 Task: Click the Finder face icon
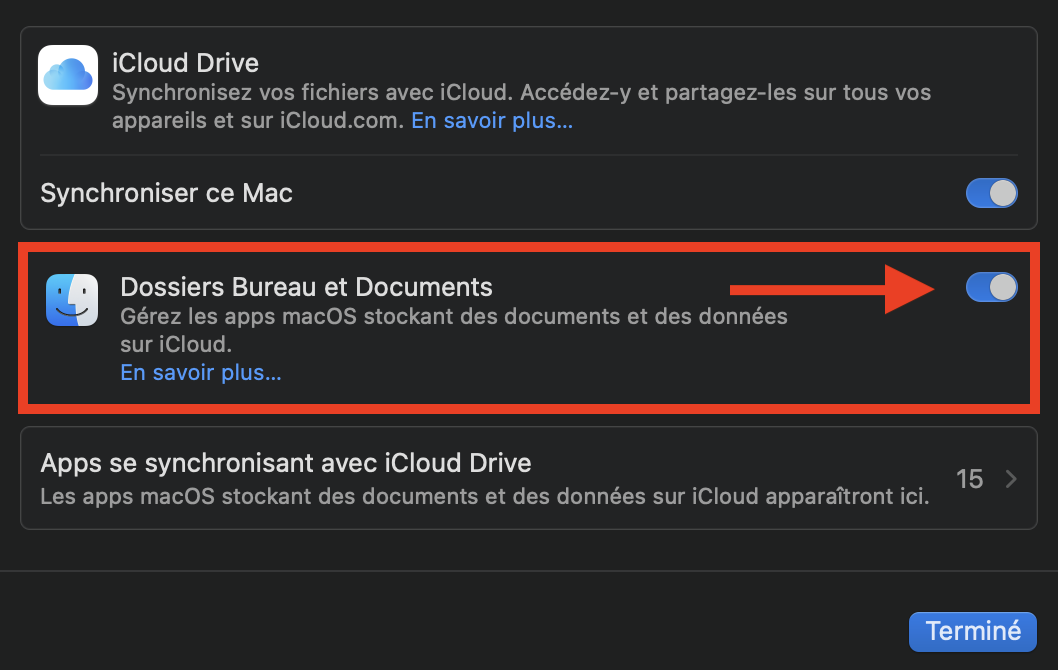pyautogui.click(x=72, y=300)
